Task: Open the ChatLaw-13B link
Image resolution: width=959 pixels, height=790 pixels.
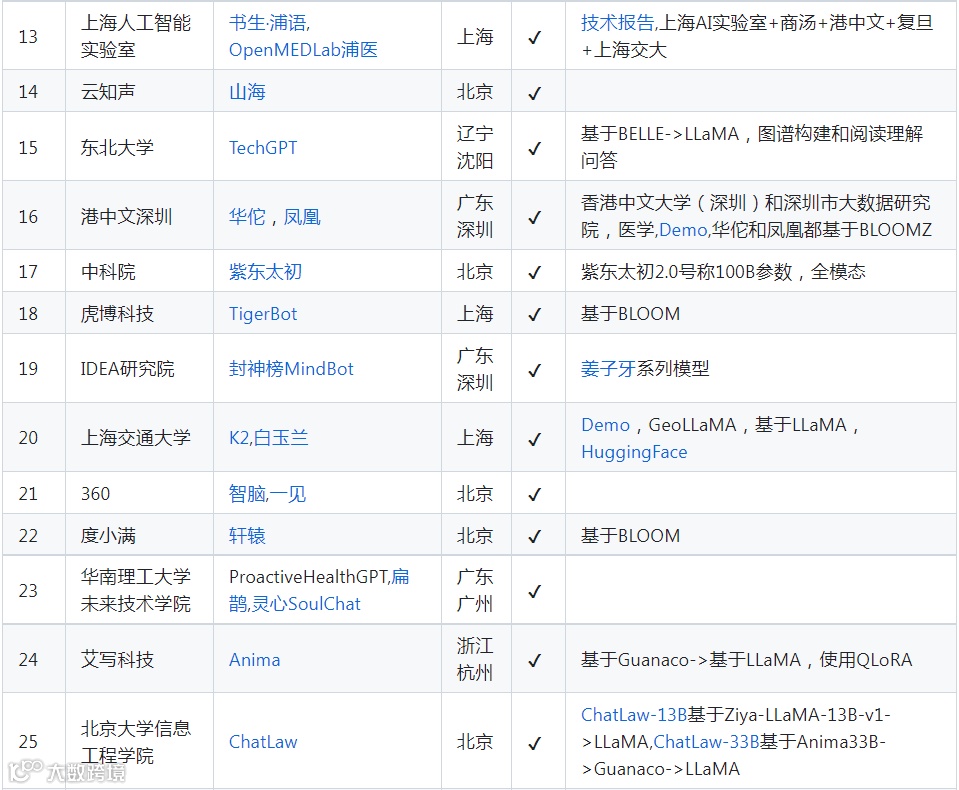Action: [x=634, y=715]
